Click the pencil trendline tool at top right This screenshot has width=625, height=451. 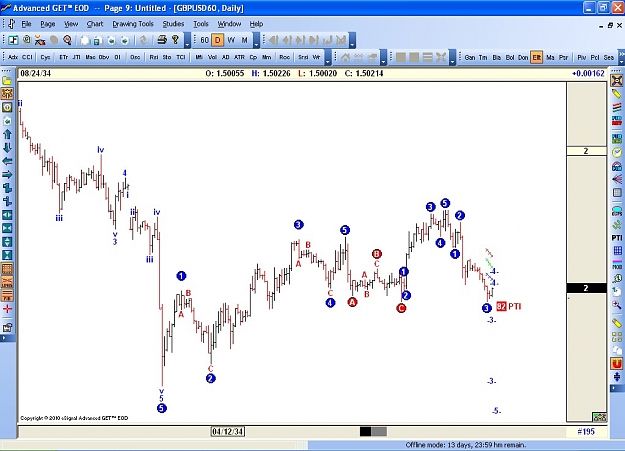(617, 94)
